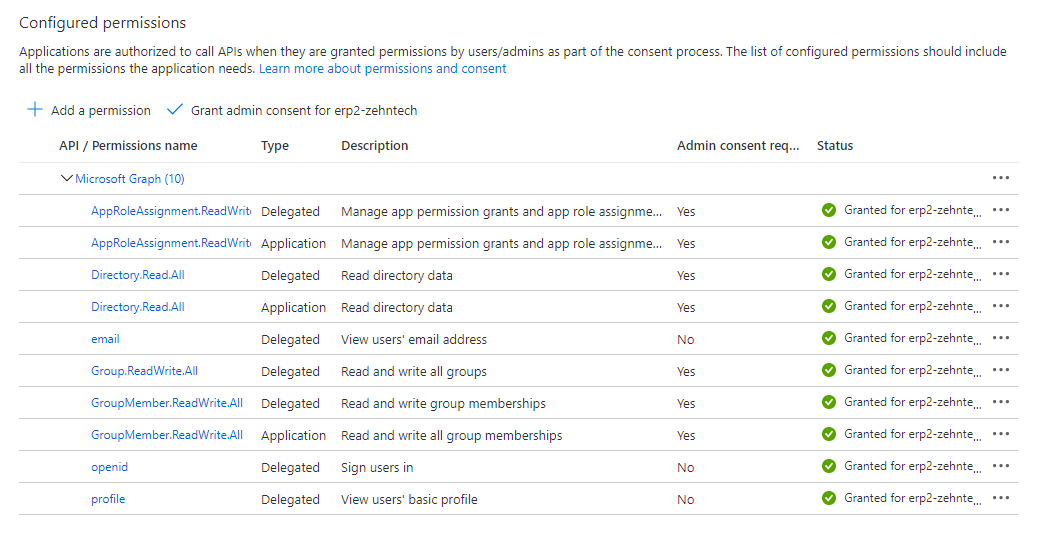
Task: Click the checkmark icon for Grant admin consent
Action: (x=175, y=110)
